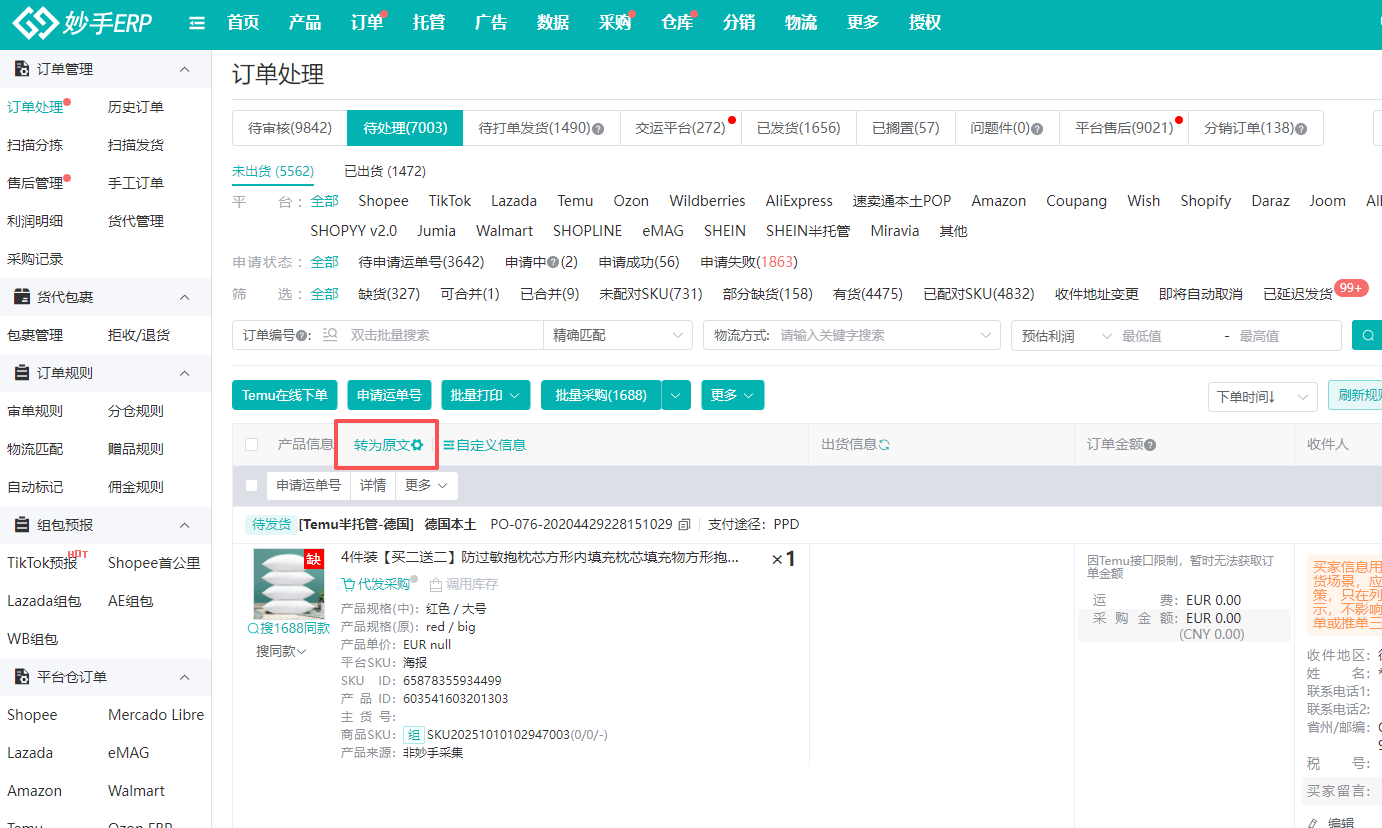Copy the order number PO-076 using the copy icon

[684, 524]
